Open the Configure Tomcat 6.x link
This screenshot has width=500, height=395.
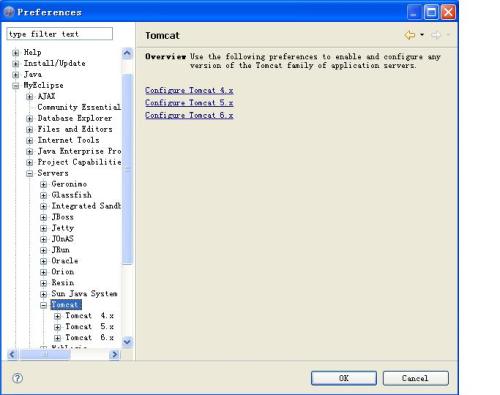coord(189,115)
